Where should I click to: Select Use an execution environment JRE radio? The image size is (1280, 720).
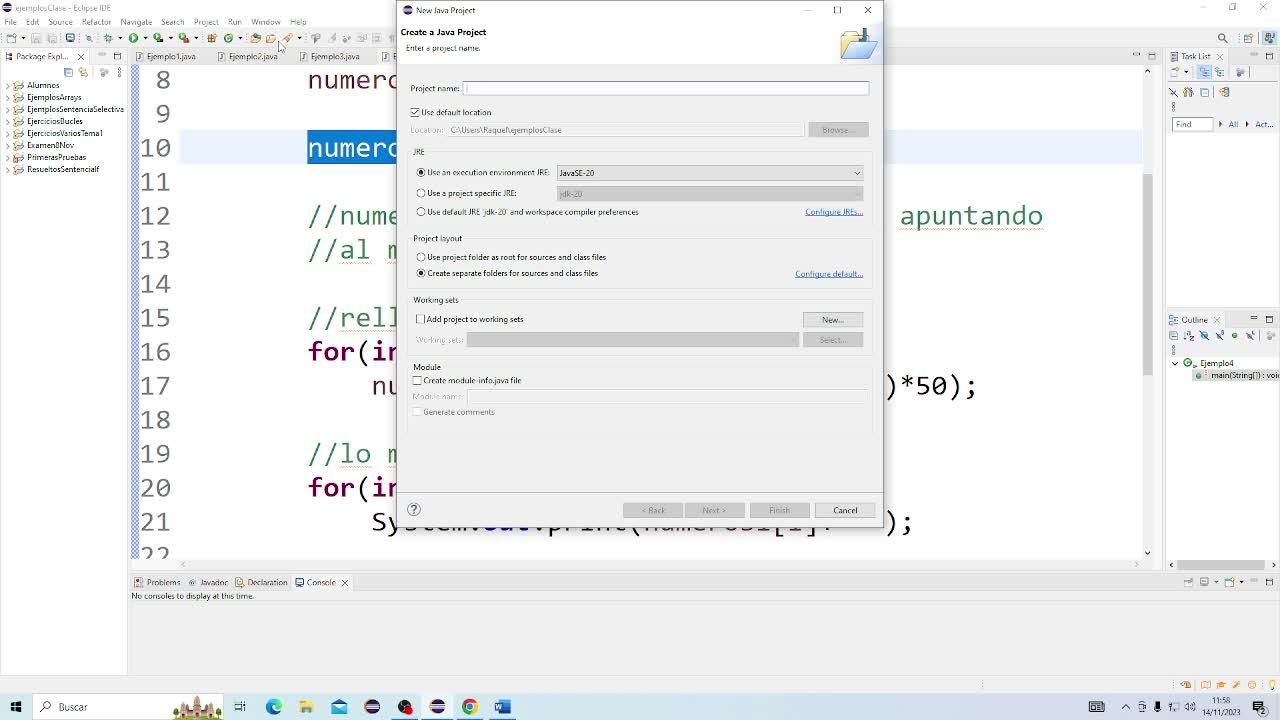[421, 173]
